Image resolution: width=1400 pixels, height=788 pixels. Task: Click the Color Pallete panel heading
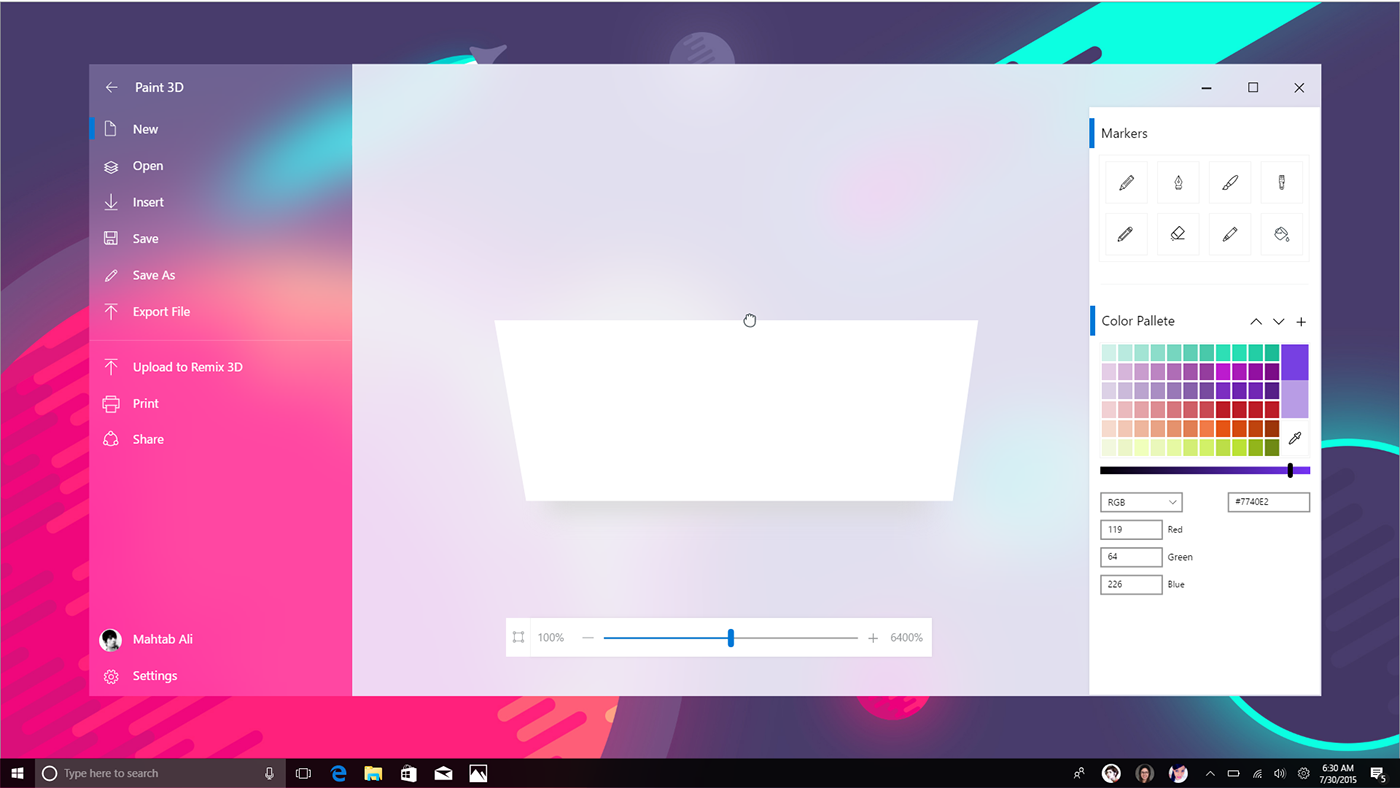point(1138,321)
